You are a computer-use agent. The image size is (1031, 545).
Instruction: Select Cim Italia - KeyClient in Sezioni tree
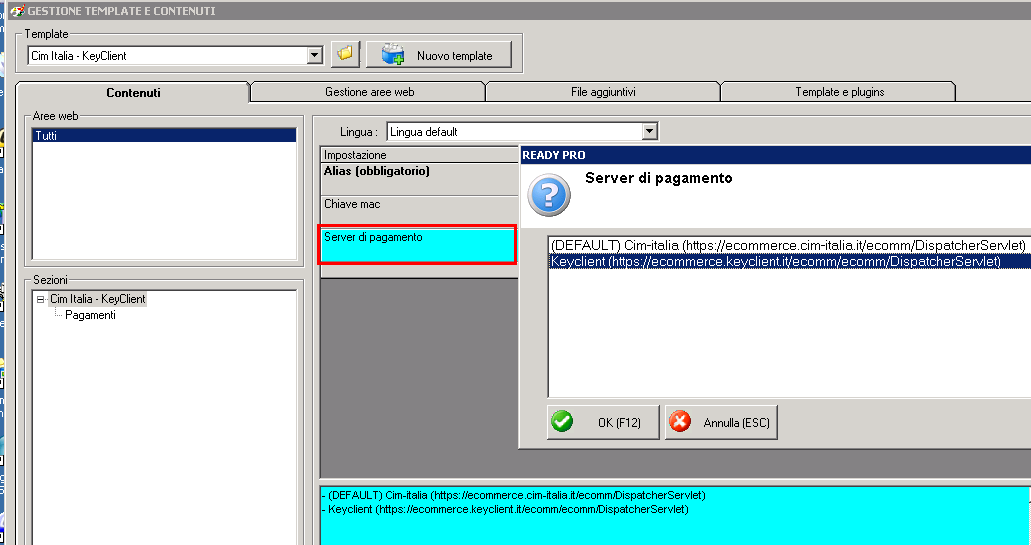pyautogui.click(x=98, y=298)
